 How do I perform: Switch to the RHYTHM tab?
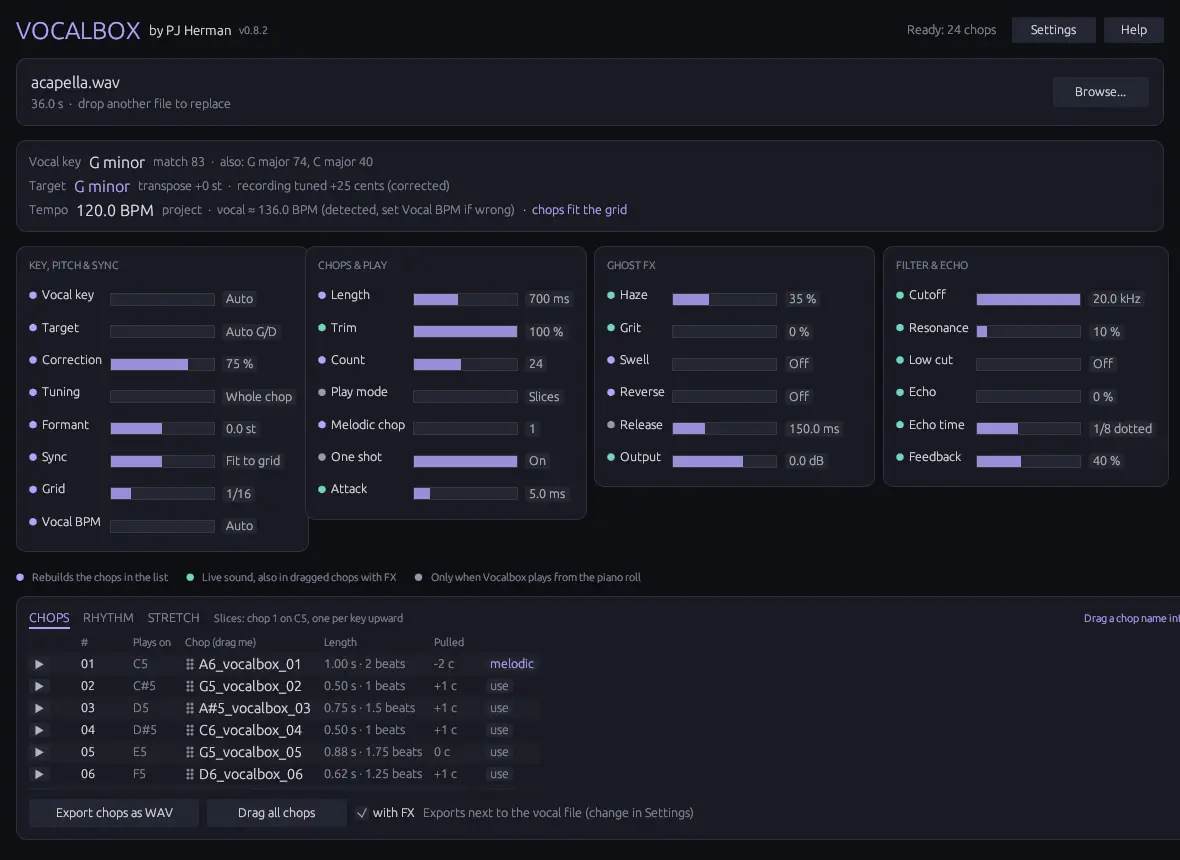(x=108, y=618)
